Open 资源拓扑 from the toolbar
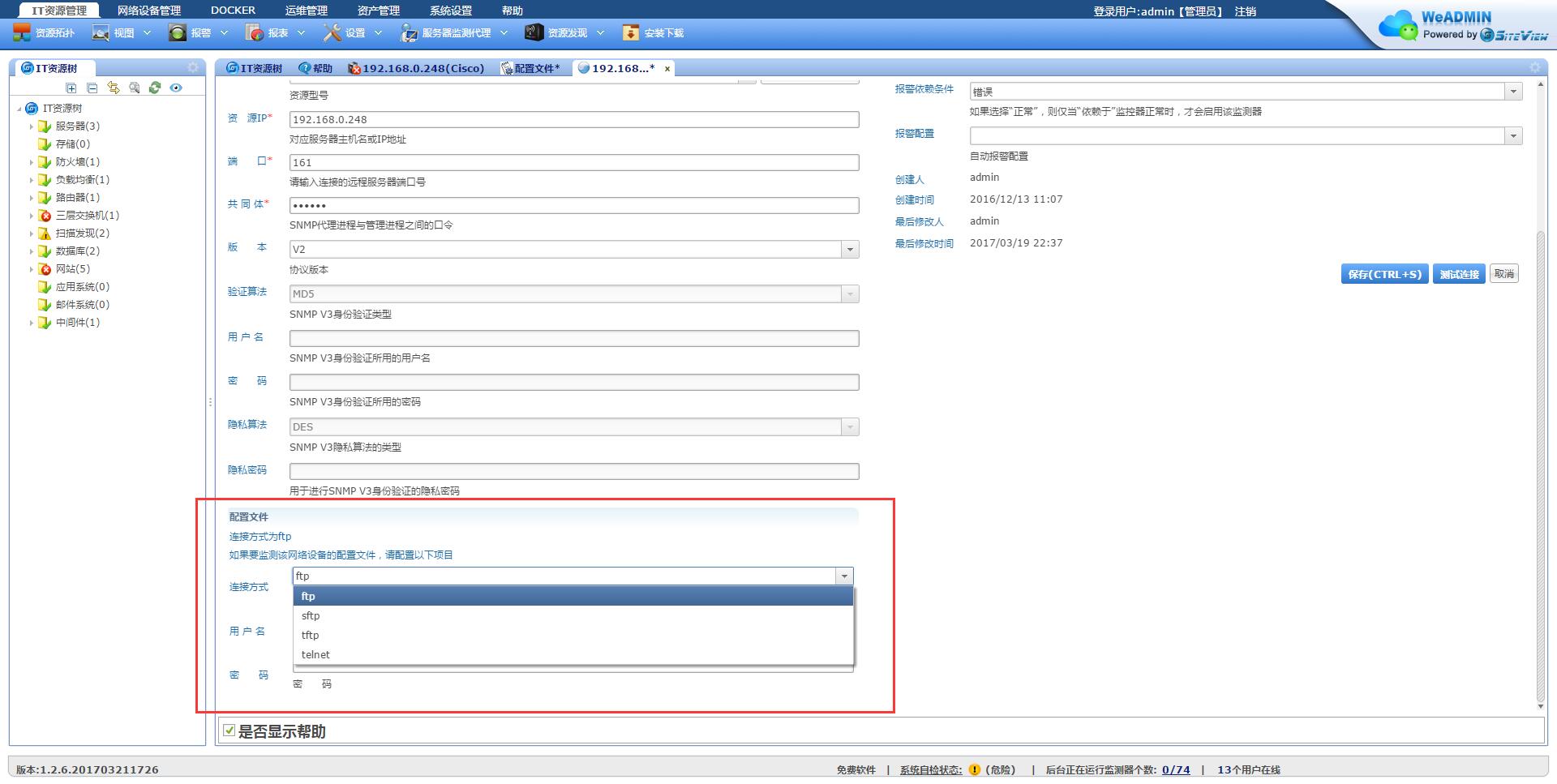Image resolution: width=1557 pixels, height=784 pixels. tap(45, 33)
